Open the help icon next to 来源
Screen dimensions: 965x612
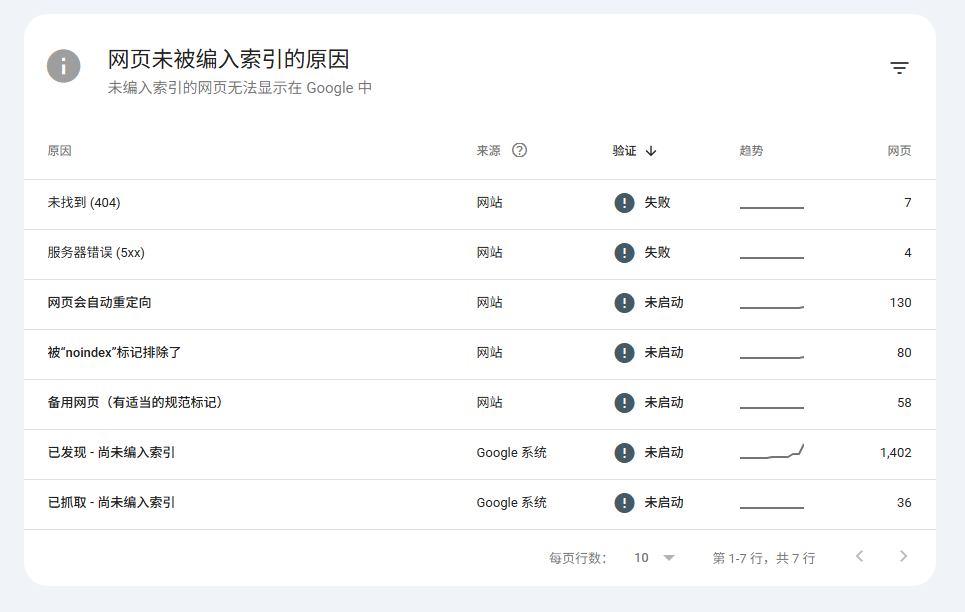click(x=519, y=150)
